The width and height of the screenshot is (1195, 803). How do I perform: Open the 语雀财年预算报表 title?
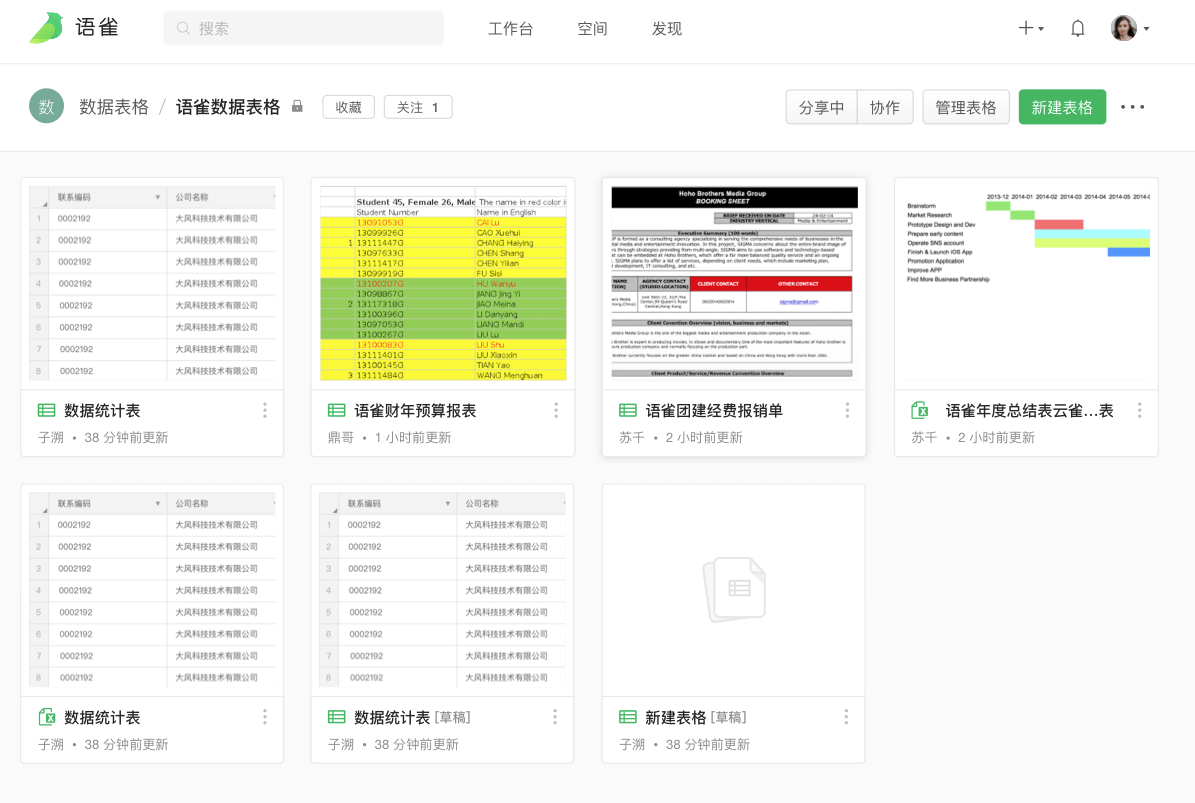[x=415, y=411]
